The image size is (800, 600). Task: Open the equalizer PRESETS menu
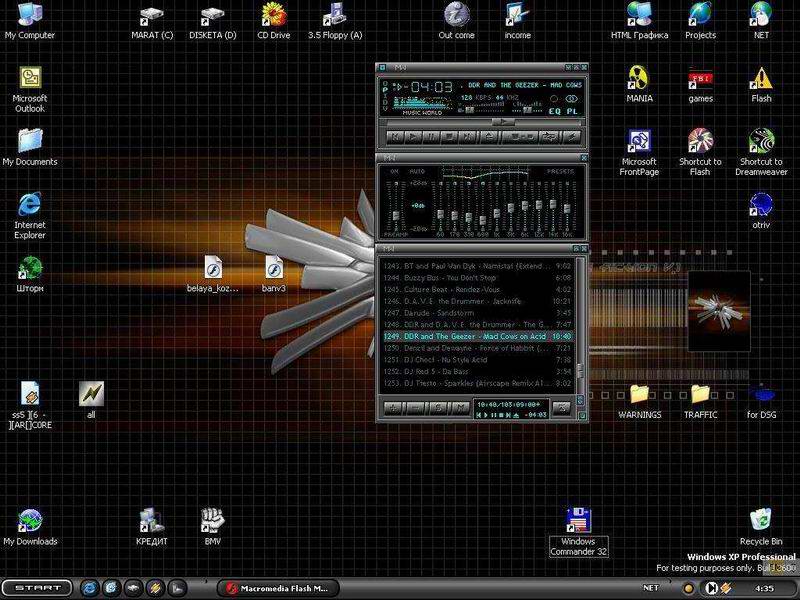[561, 171]
